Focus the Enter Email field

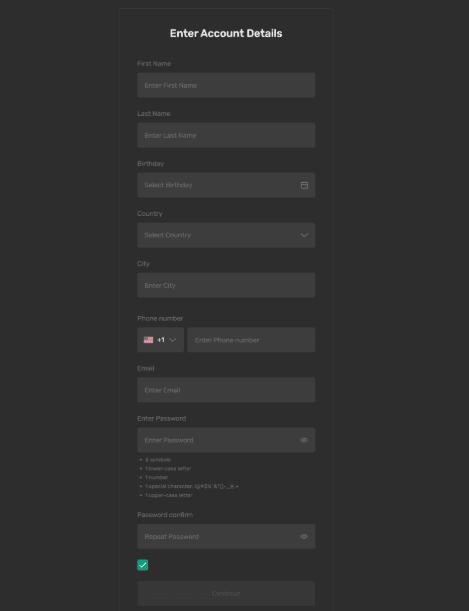226,390
